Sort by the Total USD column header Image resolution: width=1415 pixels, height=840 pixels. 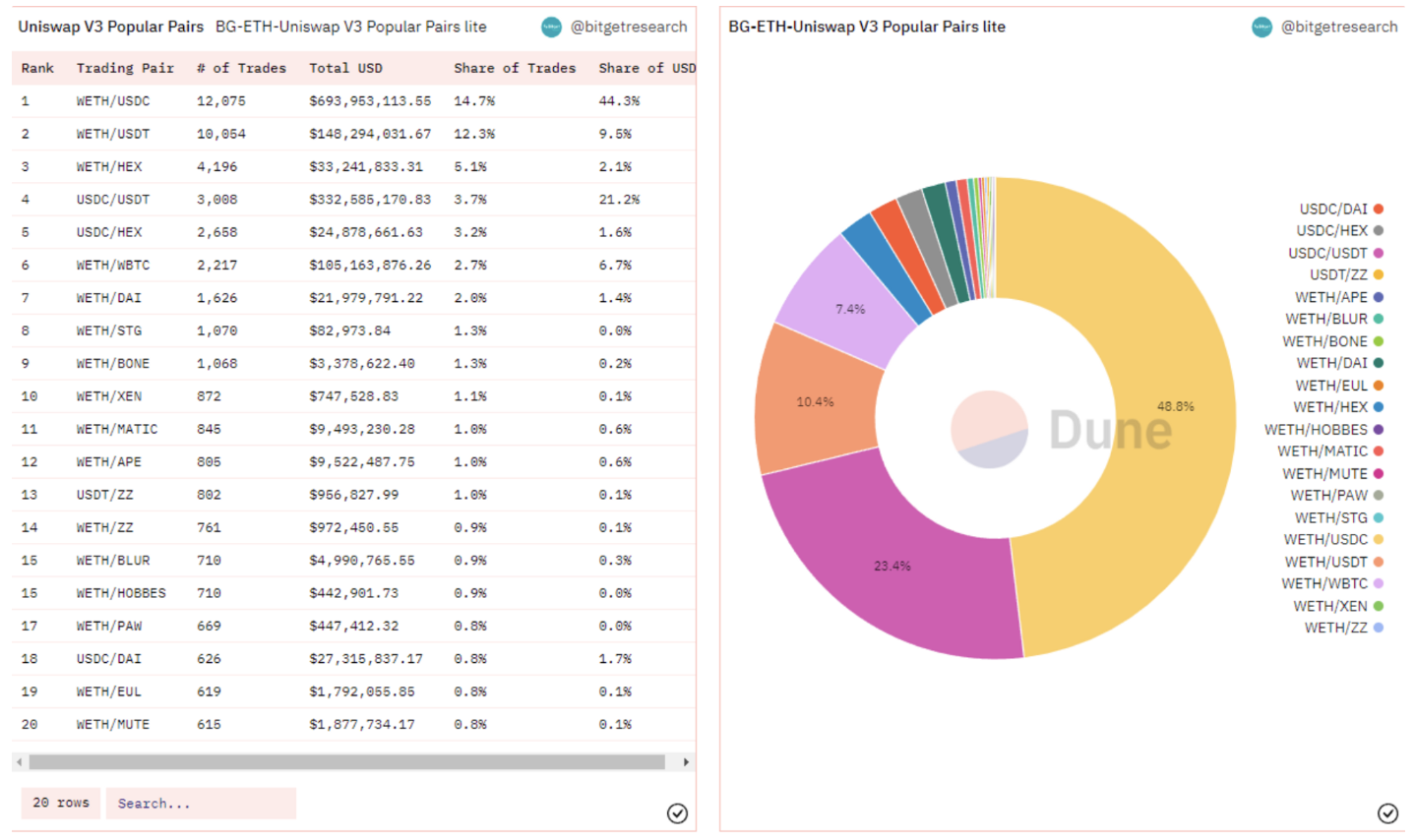pyautogui.click(x=345, y=68)
